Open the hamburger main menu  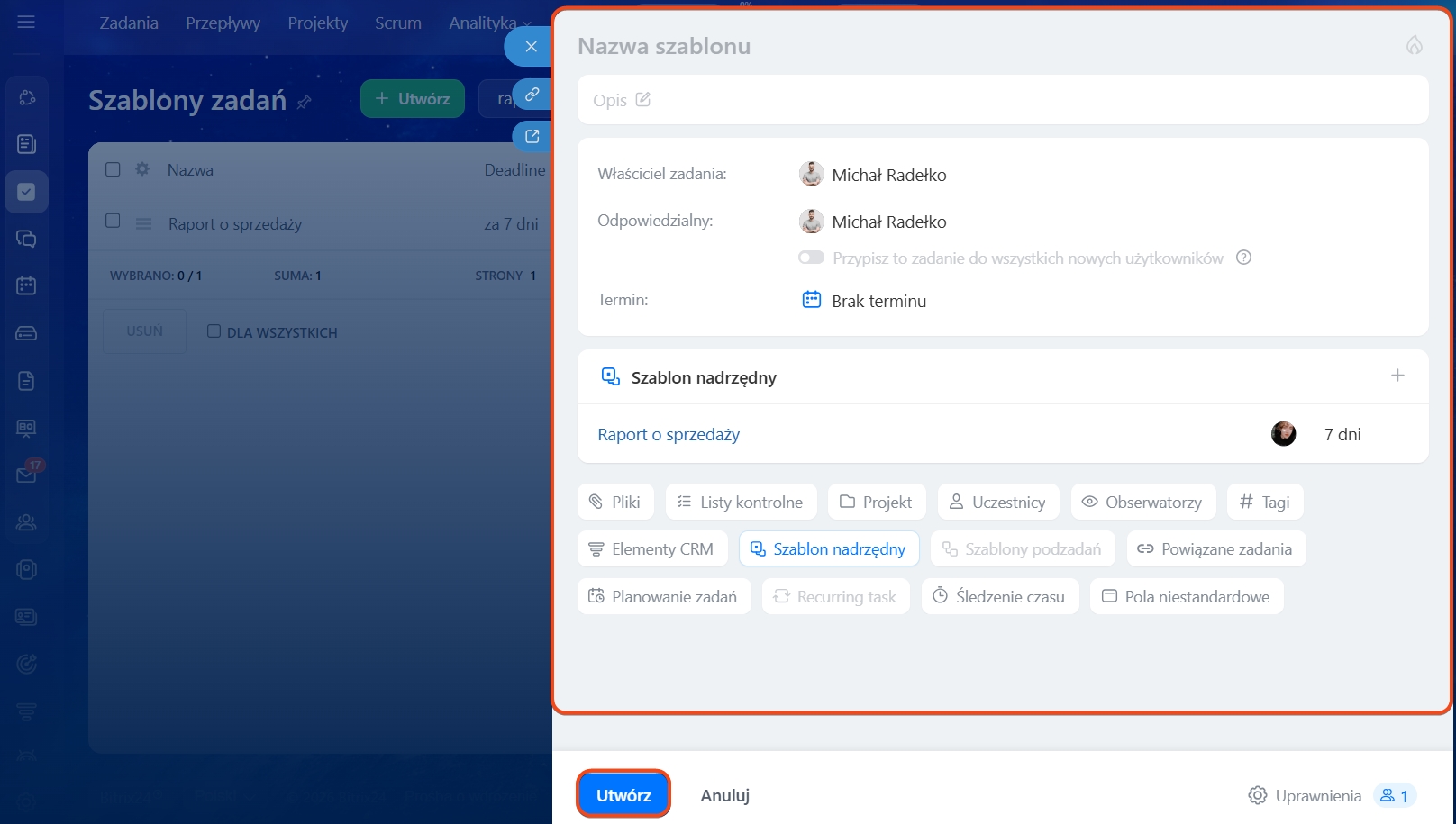[26, 22]
